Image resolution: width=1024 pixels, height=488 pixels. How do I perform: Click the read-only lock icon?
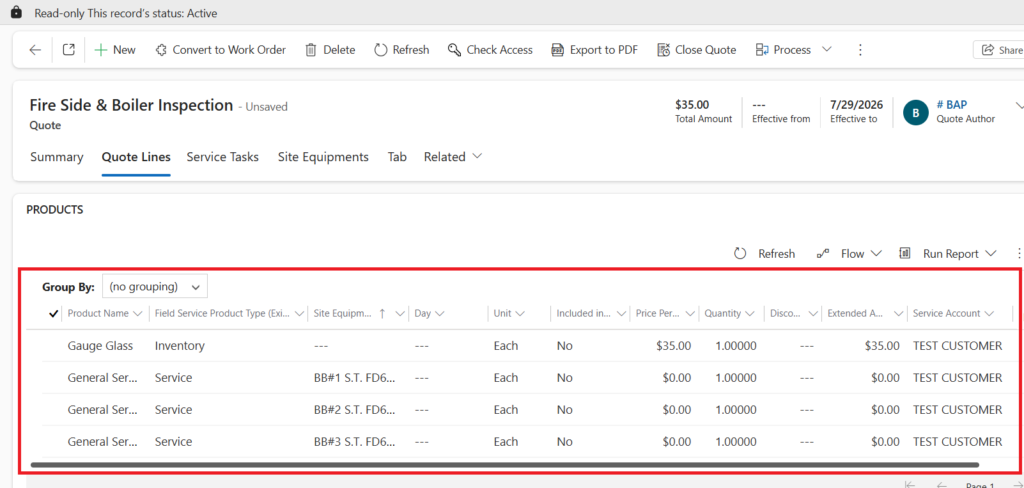16,13
